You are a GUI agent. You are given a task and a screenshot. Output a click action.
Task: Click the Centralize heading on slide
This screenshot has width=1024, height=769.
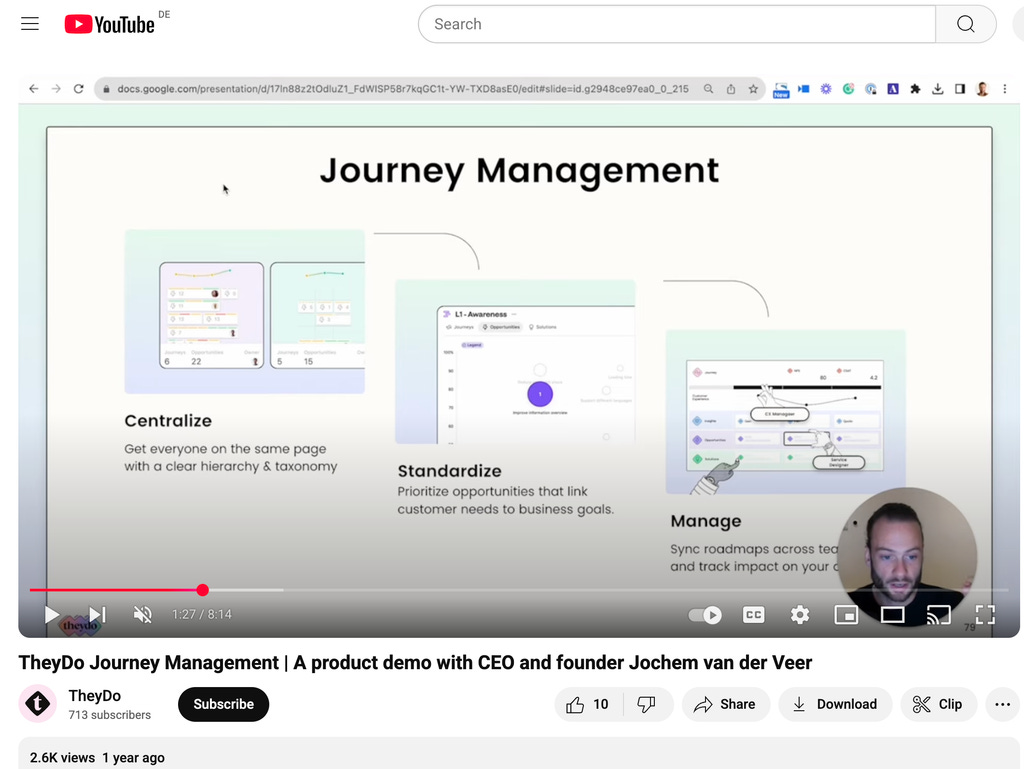click(168, 421)
